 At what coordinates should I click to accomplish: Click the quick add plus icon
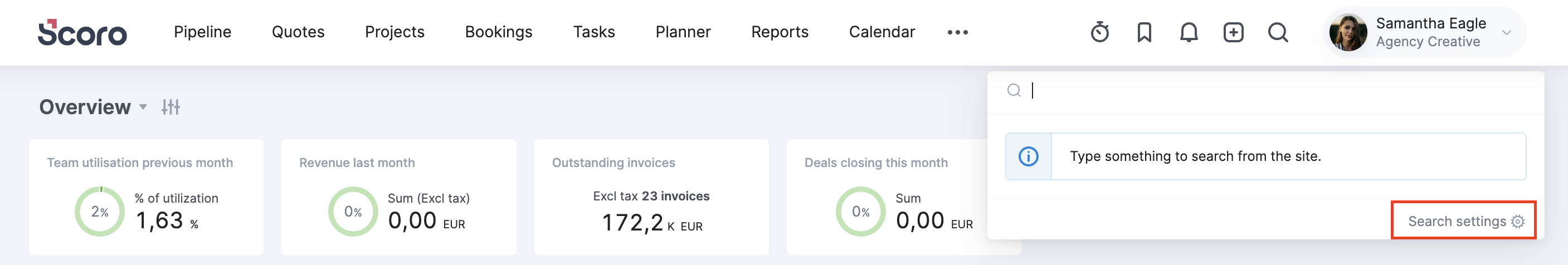click(1233, 32)
